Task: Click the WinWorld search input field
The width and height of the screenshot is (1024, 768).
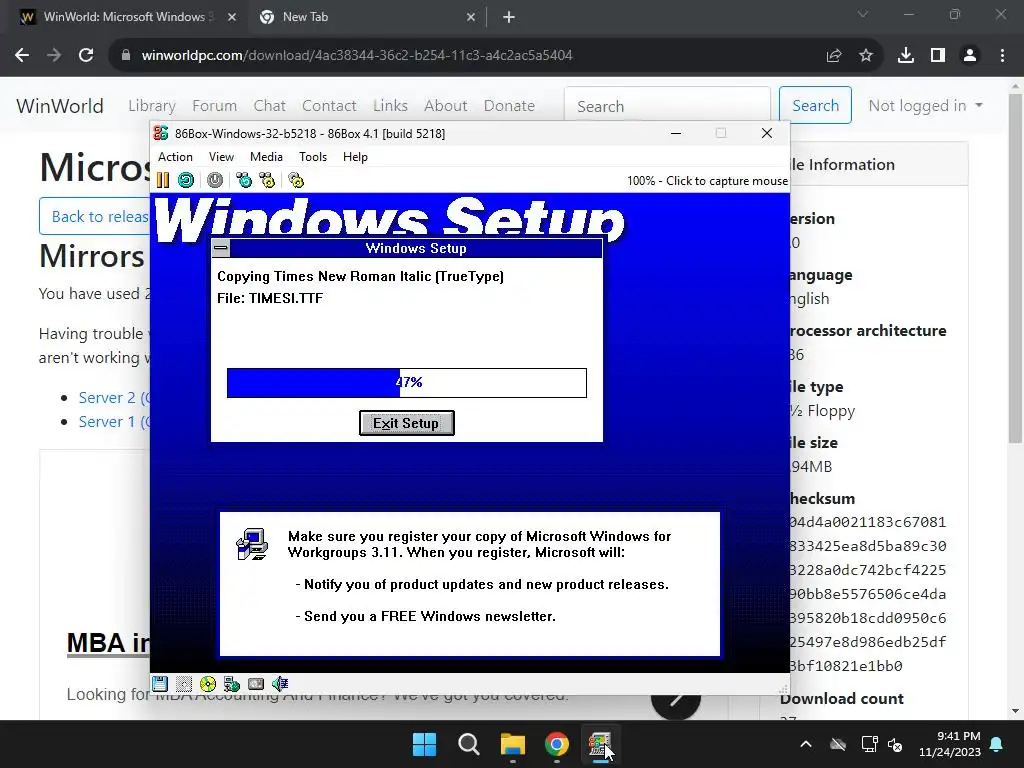Action: 667,106
